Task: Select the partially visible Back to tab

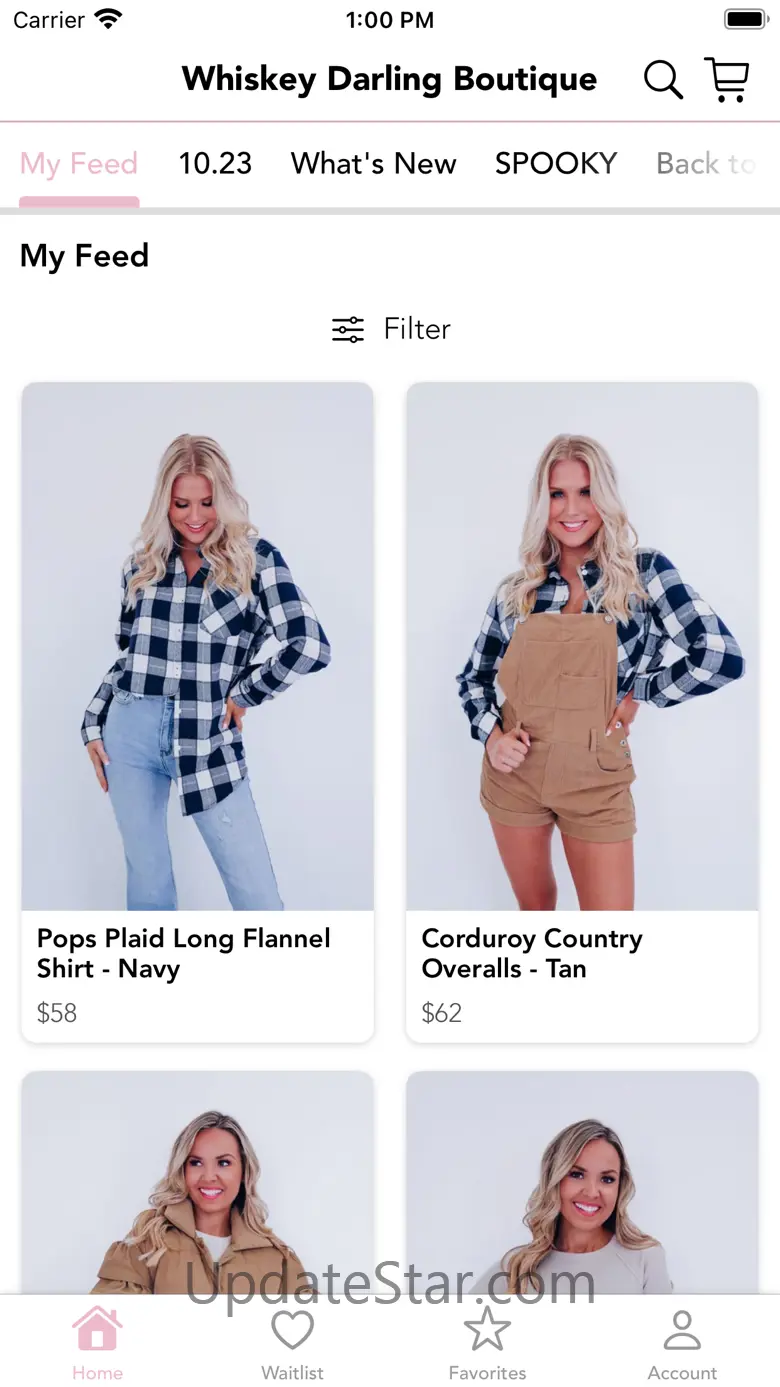Action: tap(706, 164)
